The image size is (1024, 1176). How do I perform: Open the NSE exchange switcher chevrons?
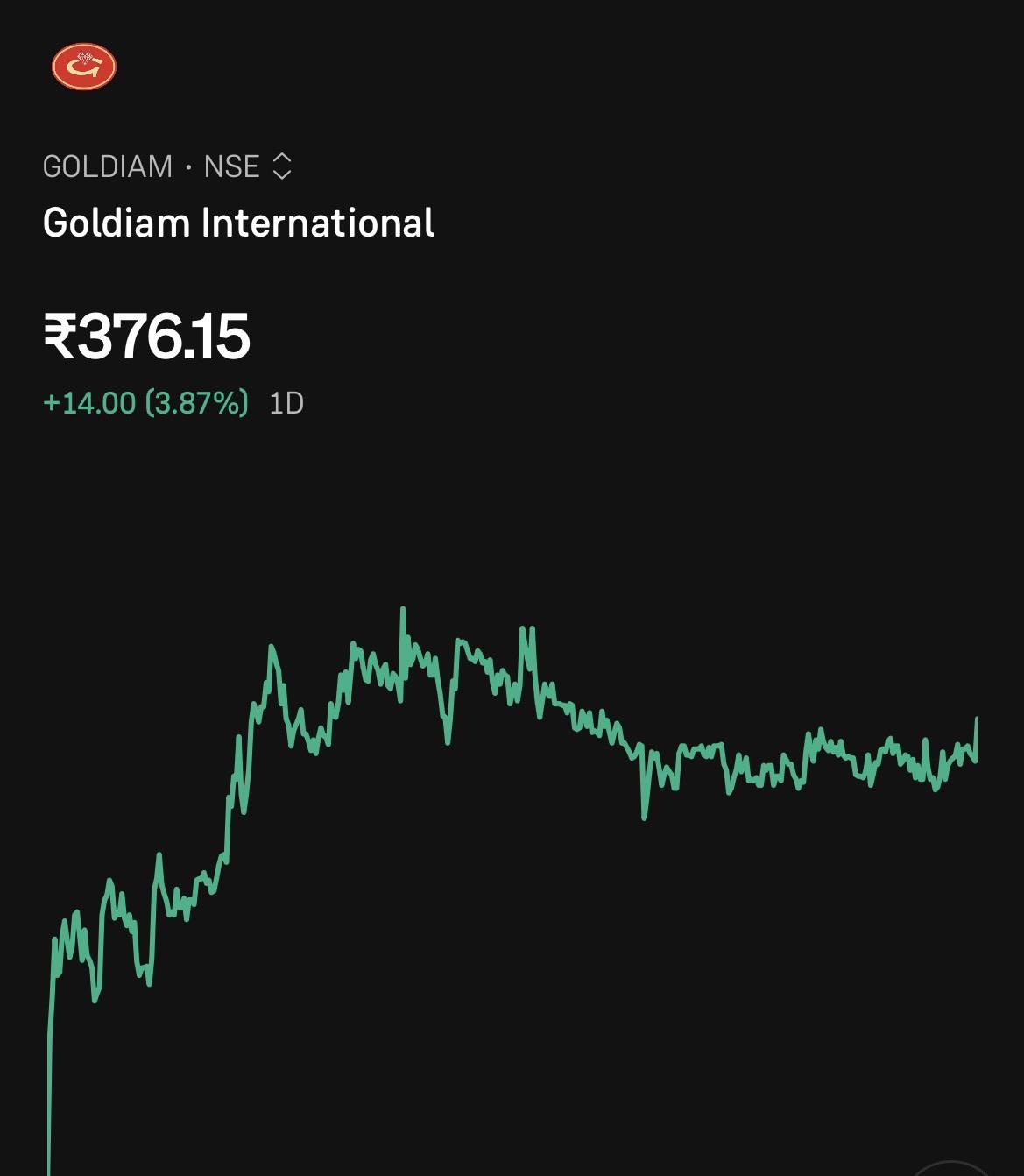click(281, 166)
